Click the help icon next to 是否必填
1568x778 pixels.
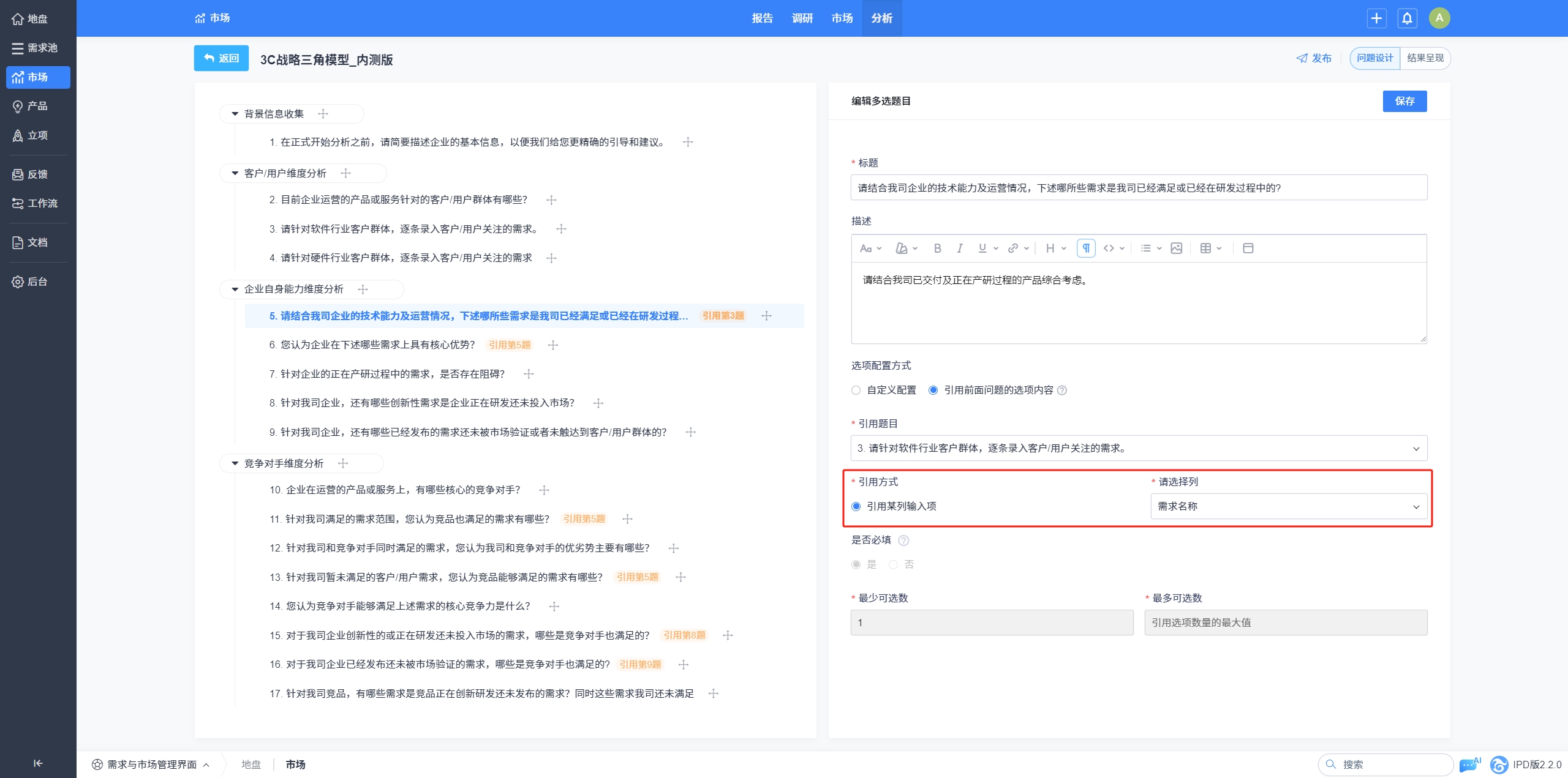(903, 540)
